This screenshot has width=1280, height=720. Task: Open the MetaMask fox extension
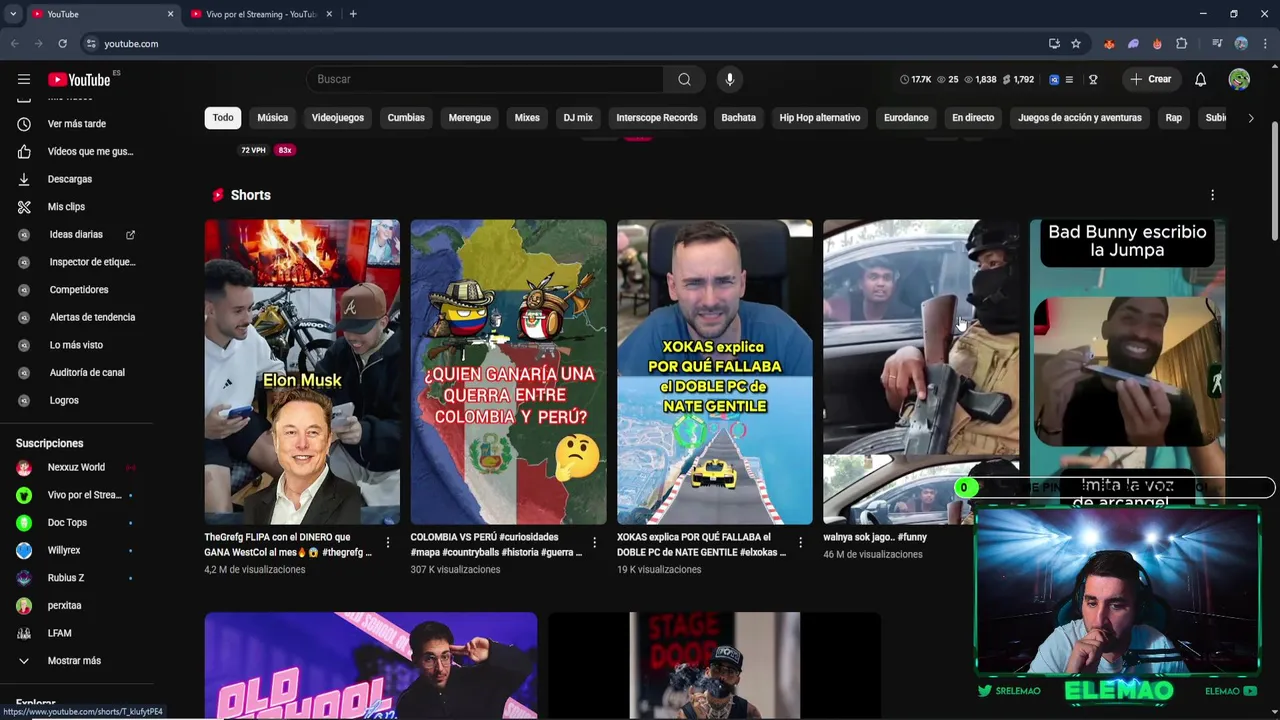click(x=1109, y=44)
